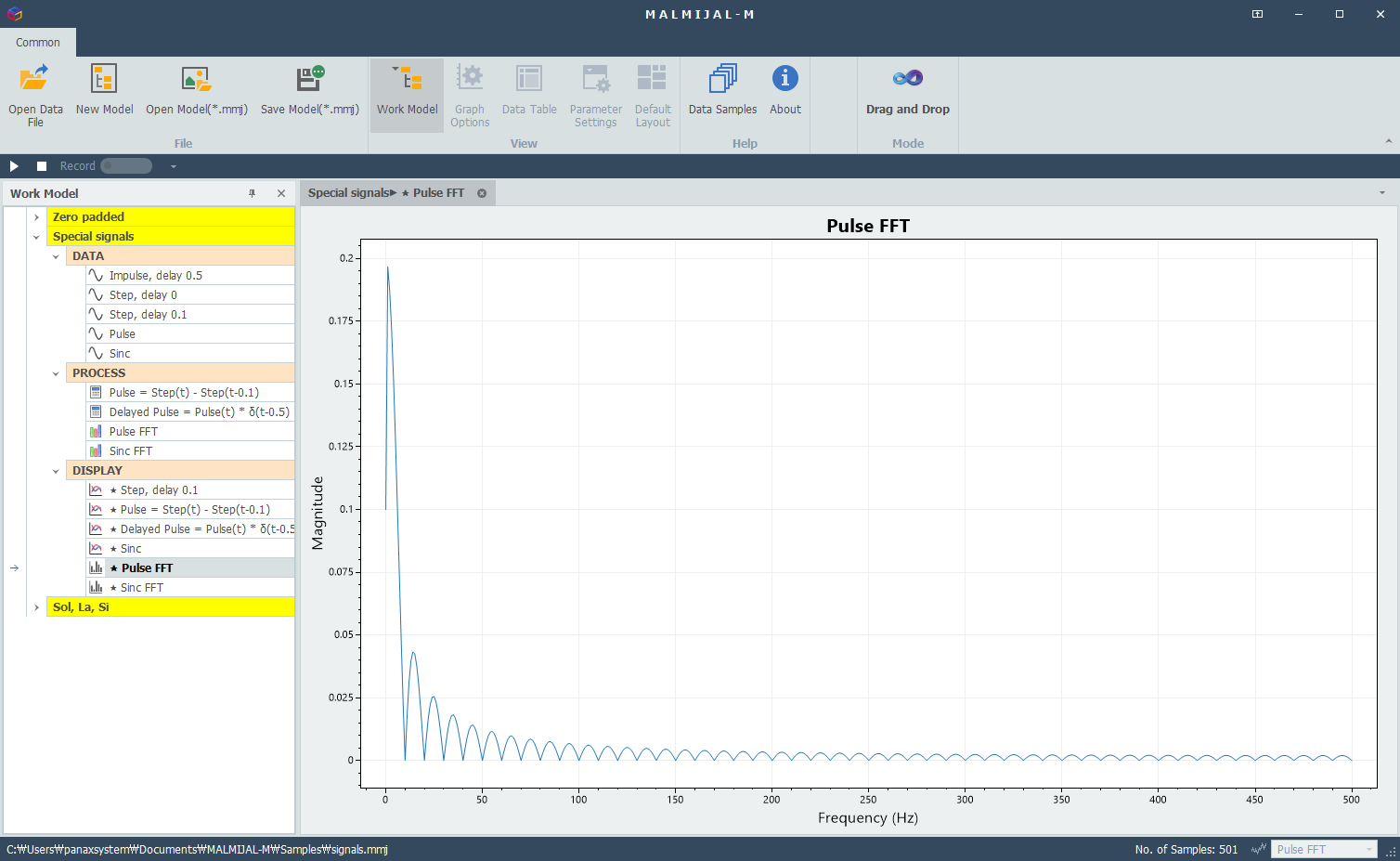The width and height of the screenshot is (1400, 861).
Task: Select Pulse = Step(t) - Step(t-0.1) process
Action: tap(190, 393)
